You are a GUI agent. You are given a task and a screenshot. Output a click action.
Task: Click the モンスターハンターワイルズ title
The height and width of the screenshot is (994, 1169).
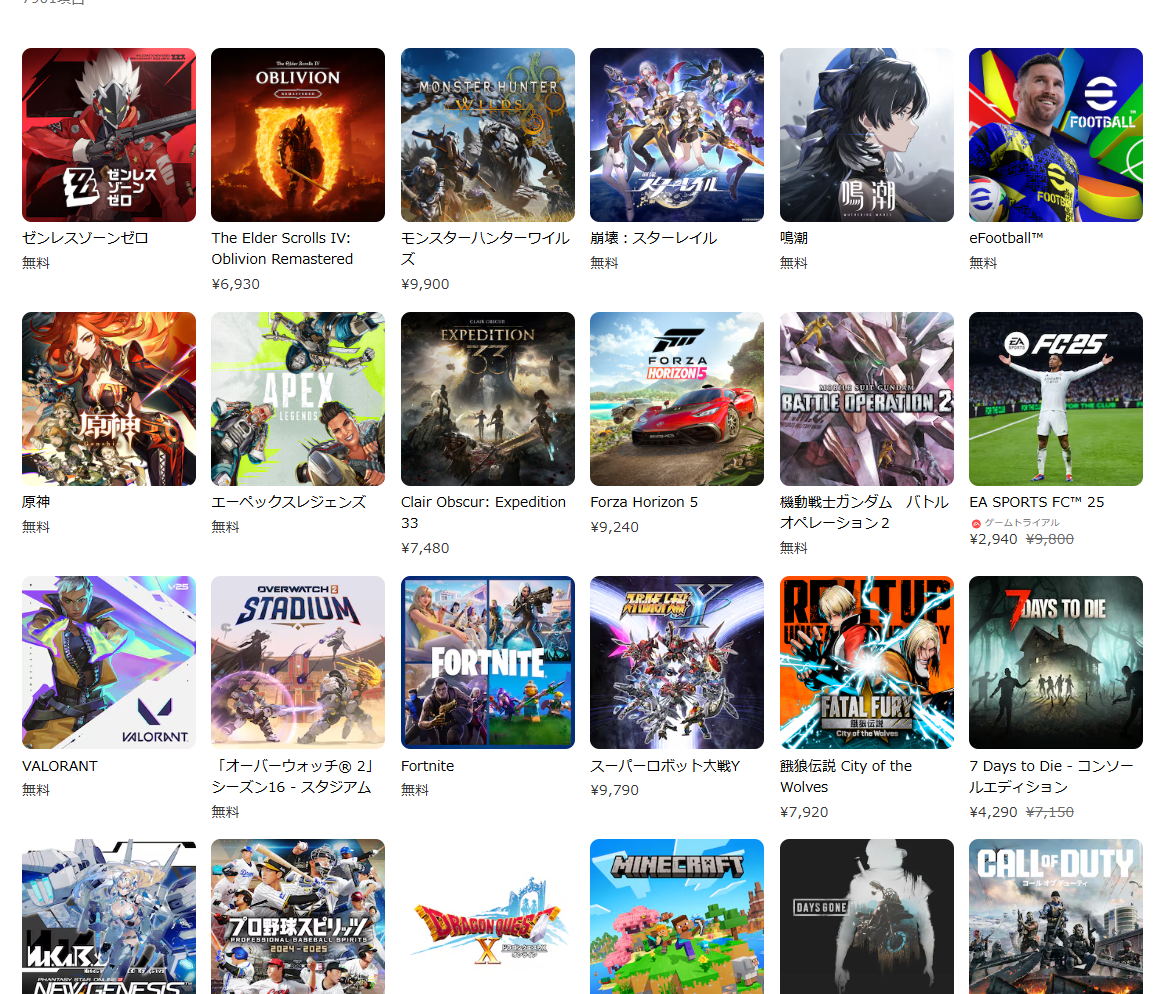485,248
